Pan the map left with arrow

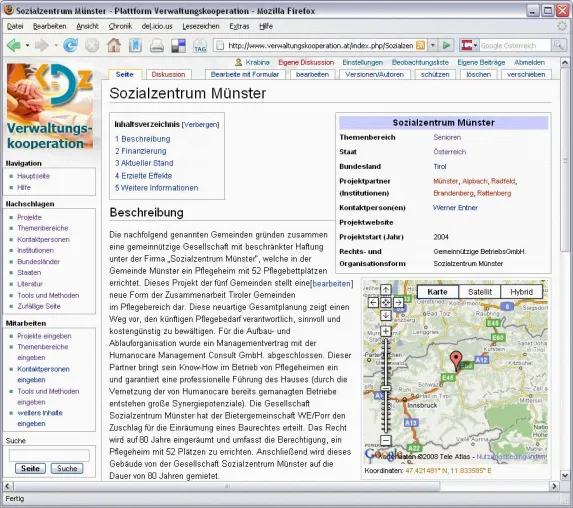click(373, 303)
